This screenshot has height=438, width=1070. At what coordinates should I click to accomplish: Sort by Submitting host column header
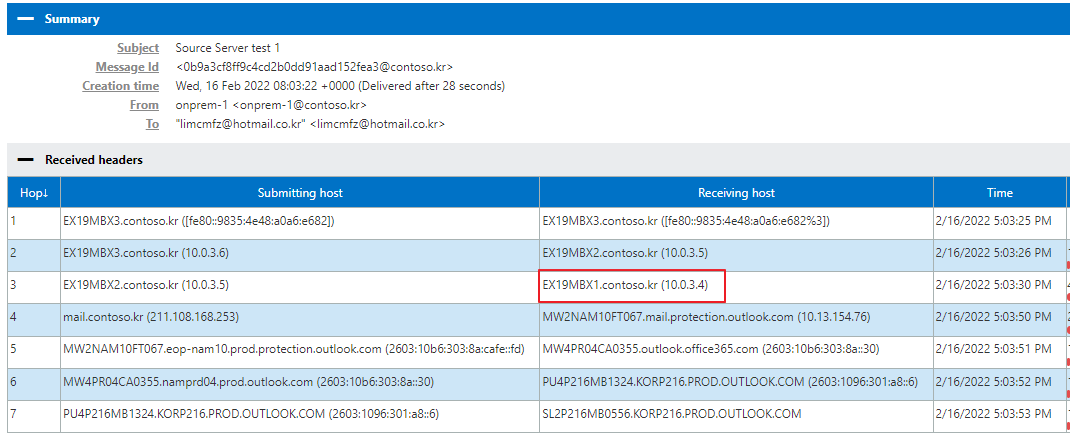point(300,193)
